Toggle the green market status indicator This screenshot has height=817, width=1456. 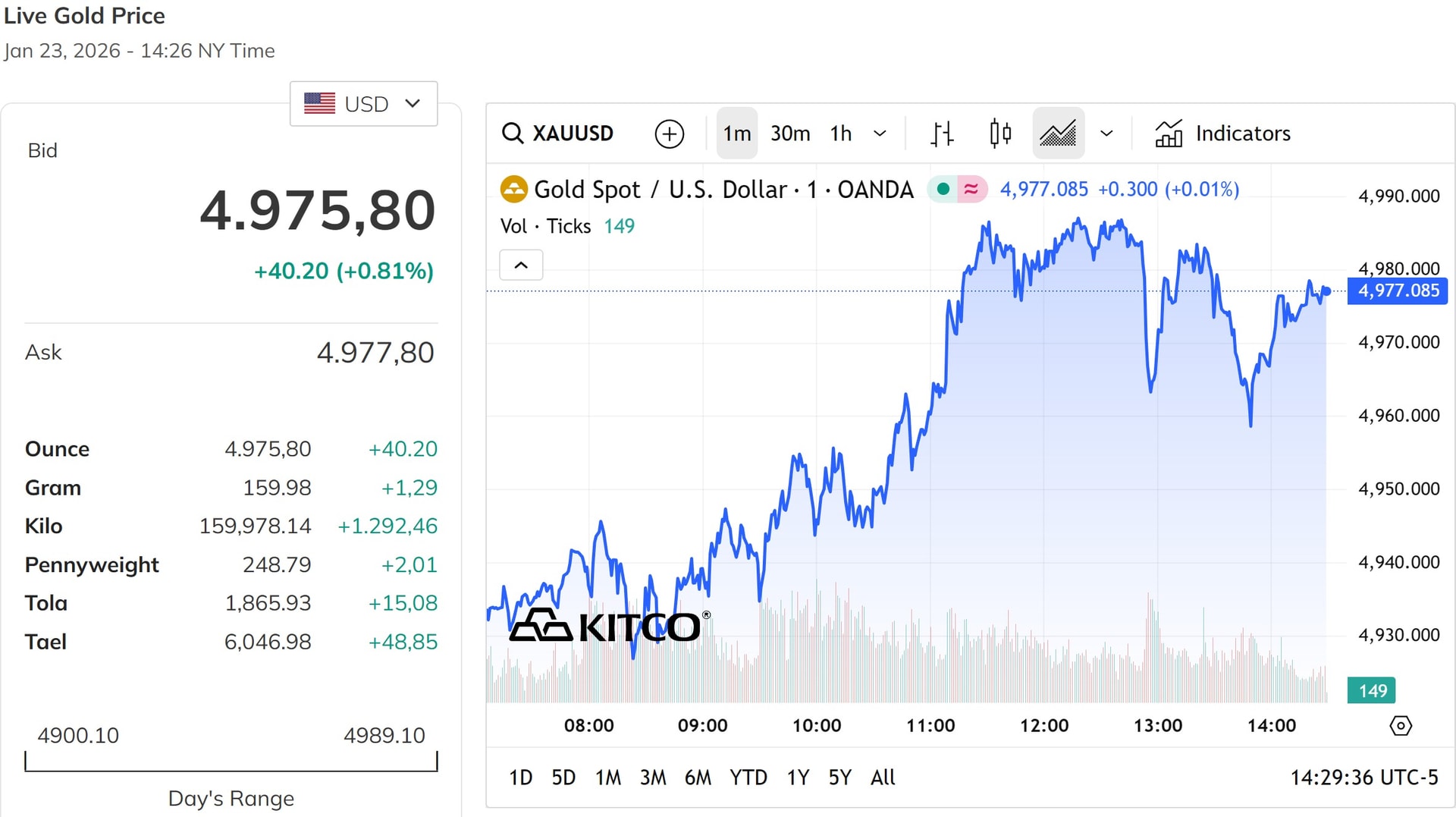click(x=943, y=189)
